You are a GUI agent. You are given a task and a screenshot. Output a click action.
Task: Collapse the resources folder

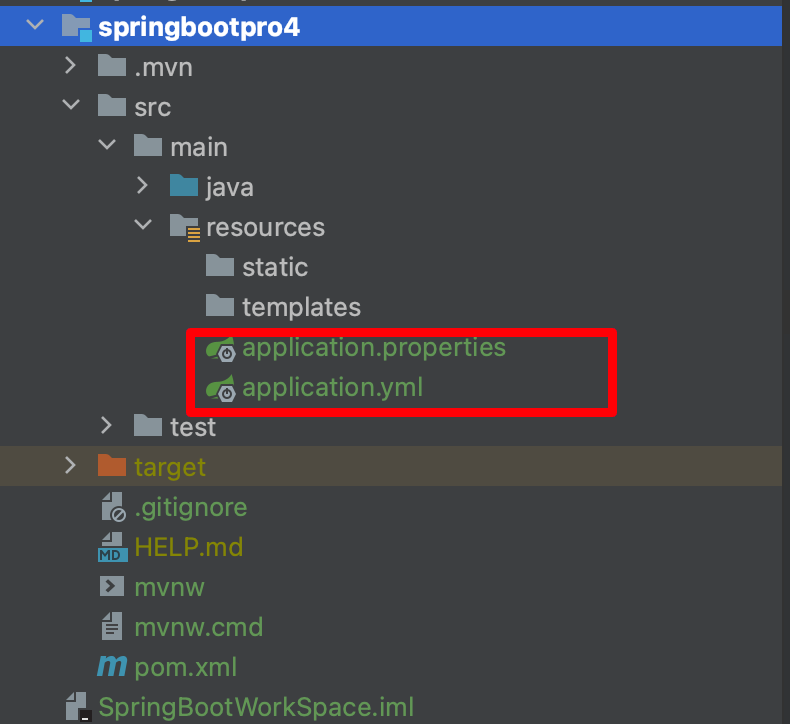[x=143, y=224]
